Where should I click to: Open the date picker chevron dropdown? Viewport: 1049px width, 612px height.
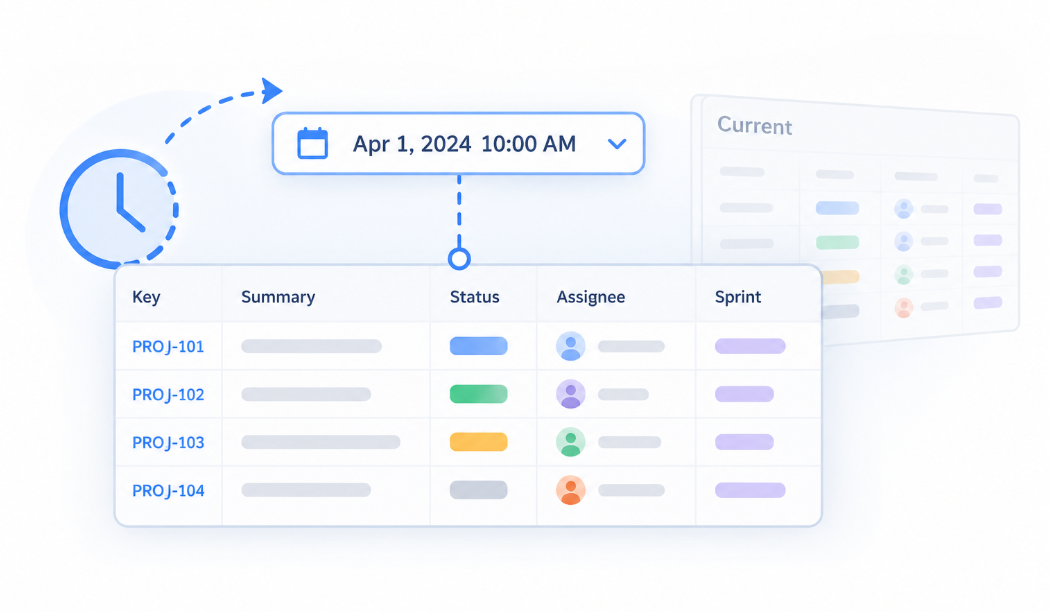[617, 144]
